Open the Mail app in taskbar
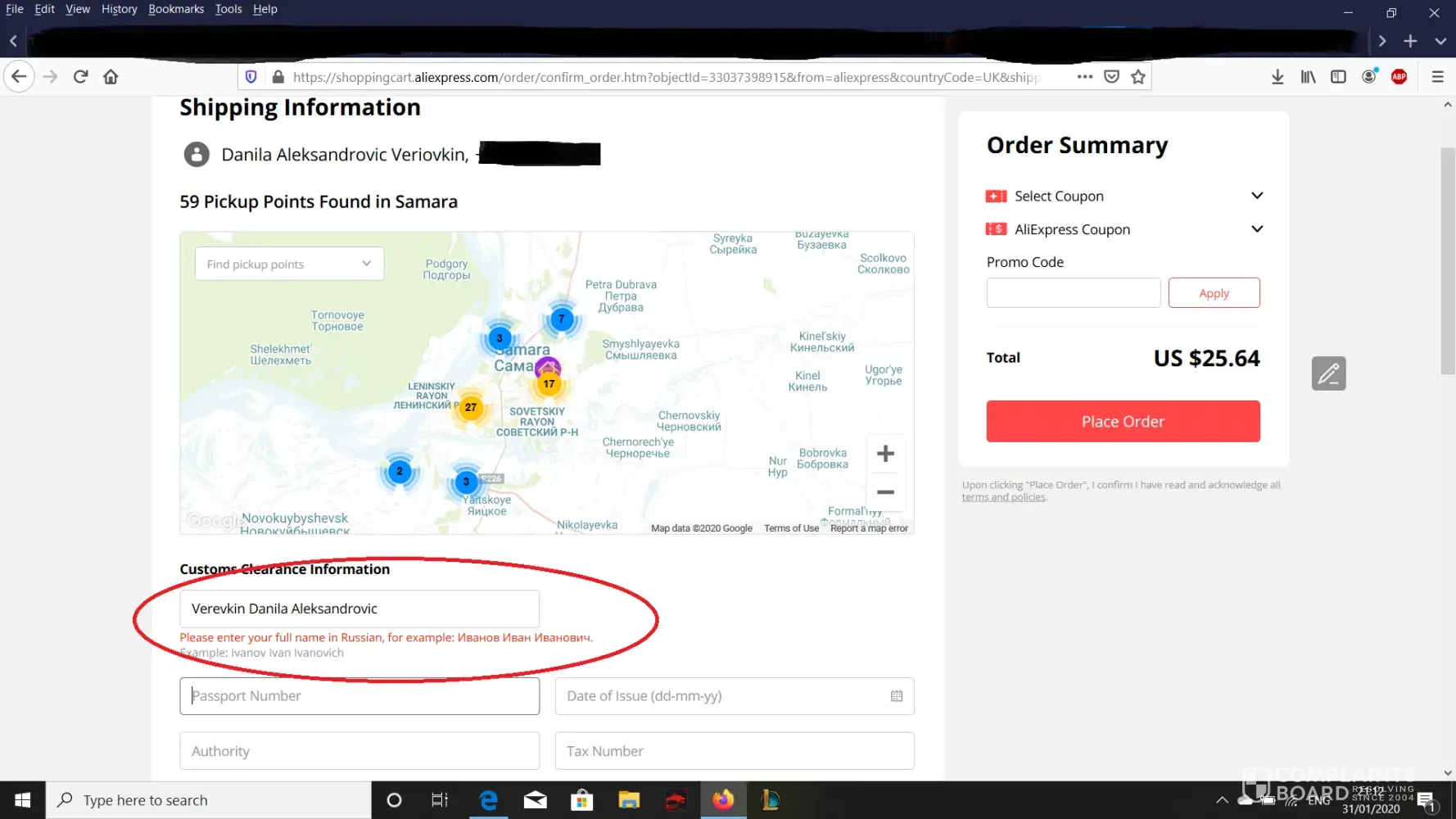 pos(536,800)
